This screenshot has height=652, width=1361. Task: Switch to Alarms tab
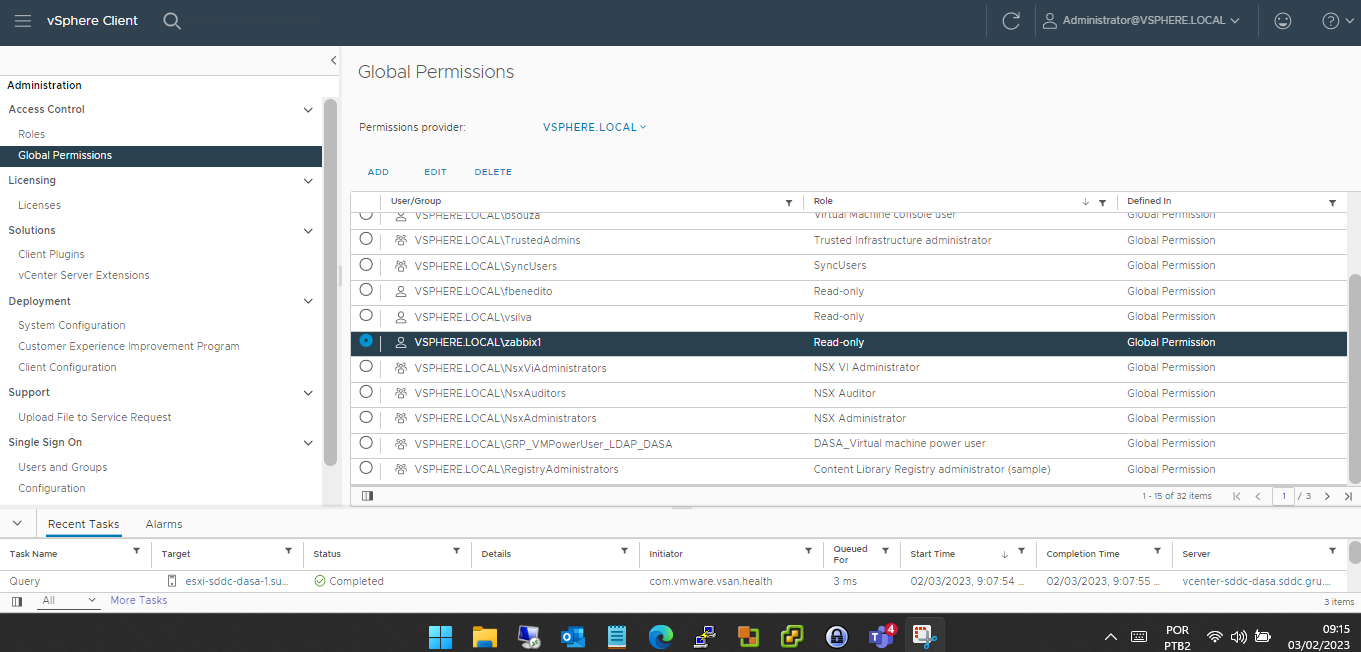click(164, 524)
